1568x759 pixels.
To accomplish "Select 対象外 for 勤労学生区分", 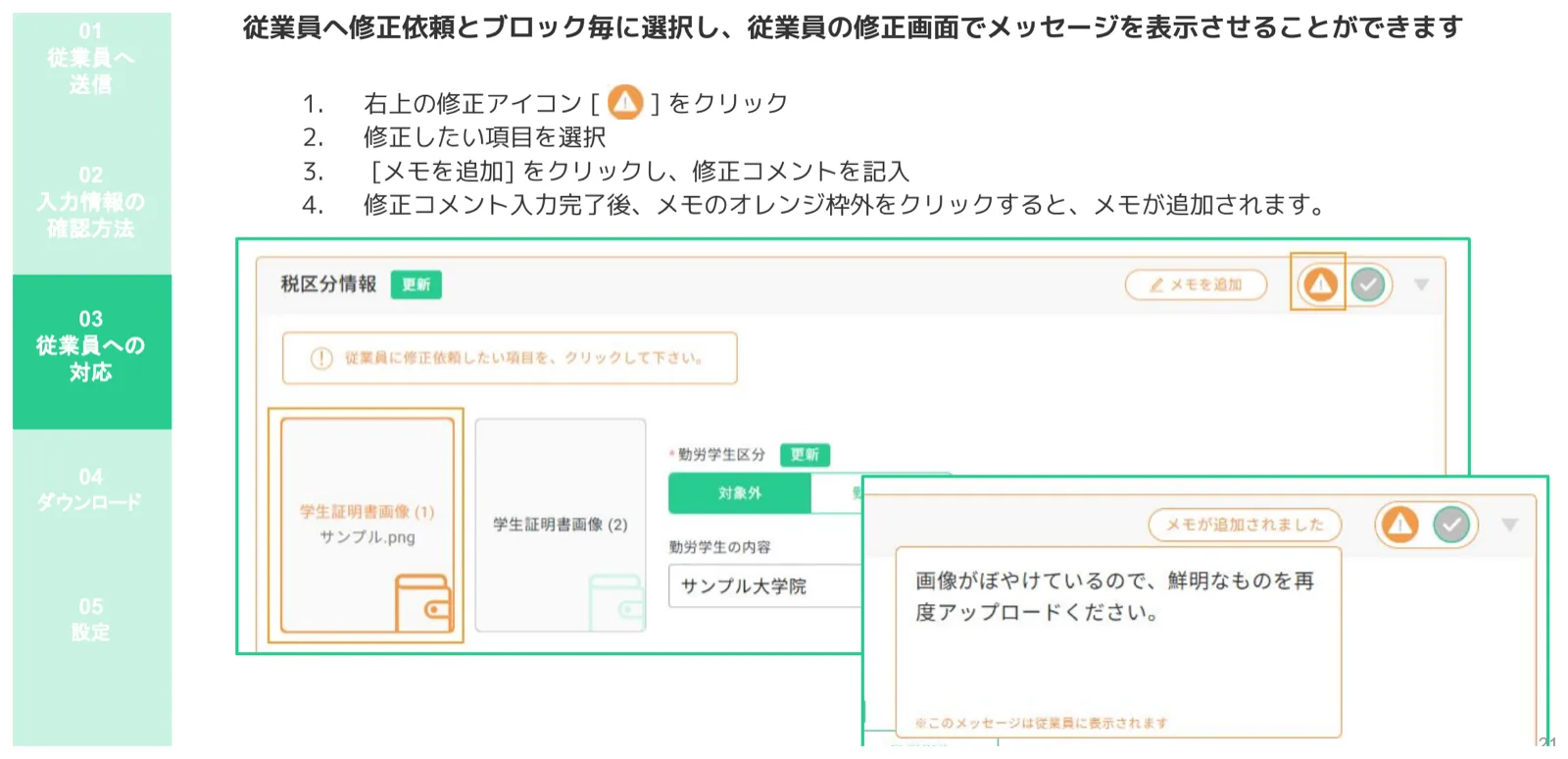I will coord(740,493).
